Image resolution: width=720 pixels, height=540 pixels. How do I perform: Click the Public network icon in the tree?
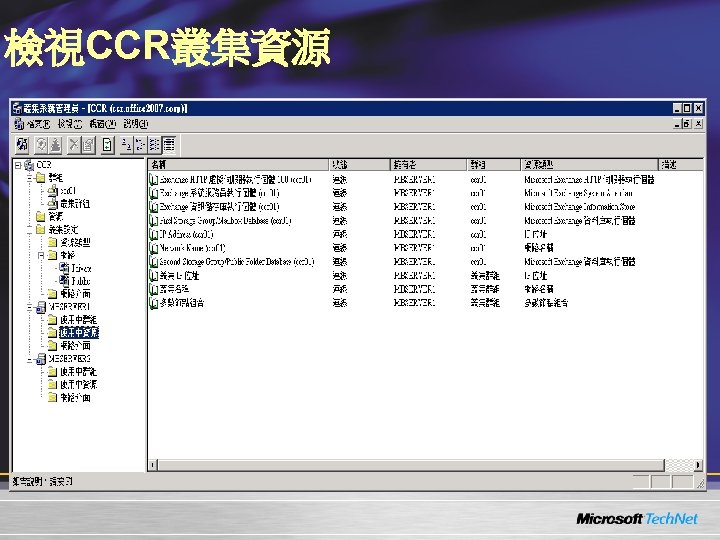64,281
